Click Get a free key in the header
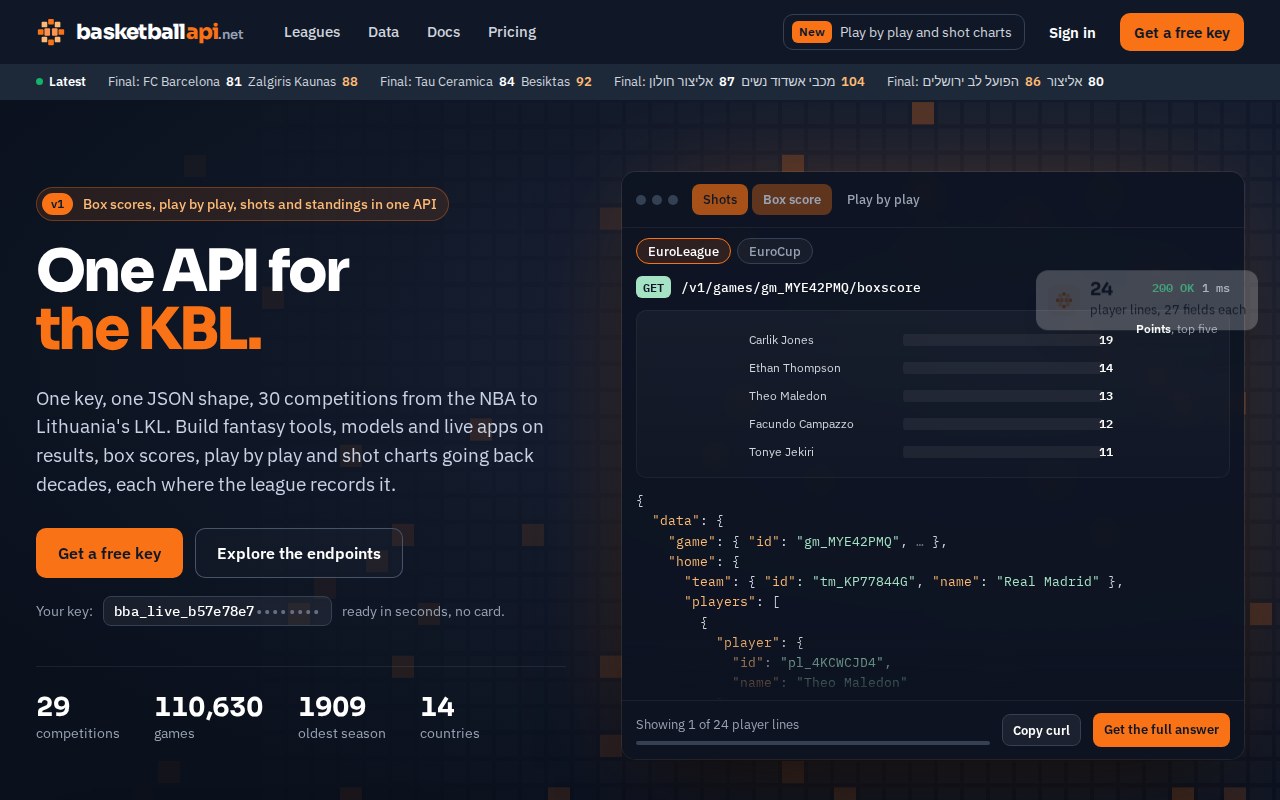The width and height of the screenshot is (1280, 800). (1182, 32)
